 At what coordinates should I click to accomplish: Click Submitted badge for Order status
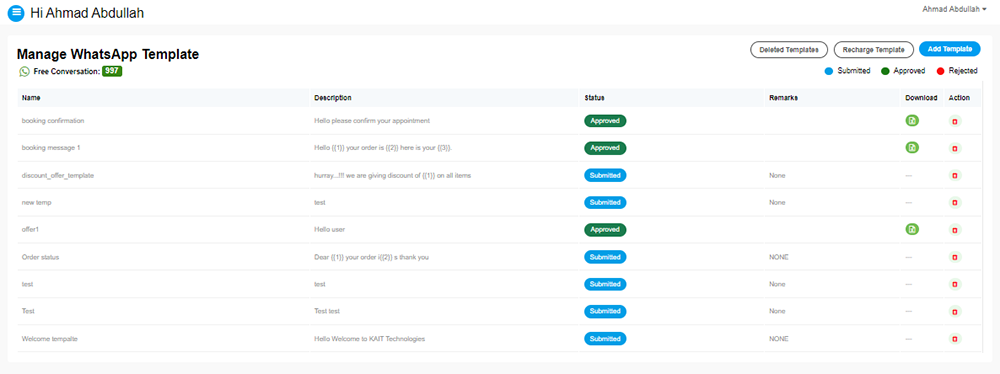pyautogui.click(x=605, y=257)
